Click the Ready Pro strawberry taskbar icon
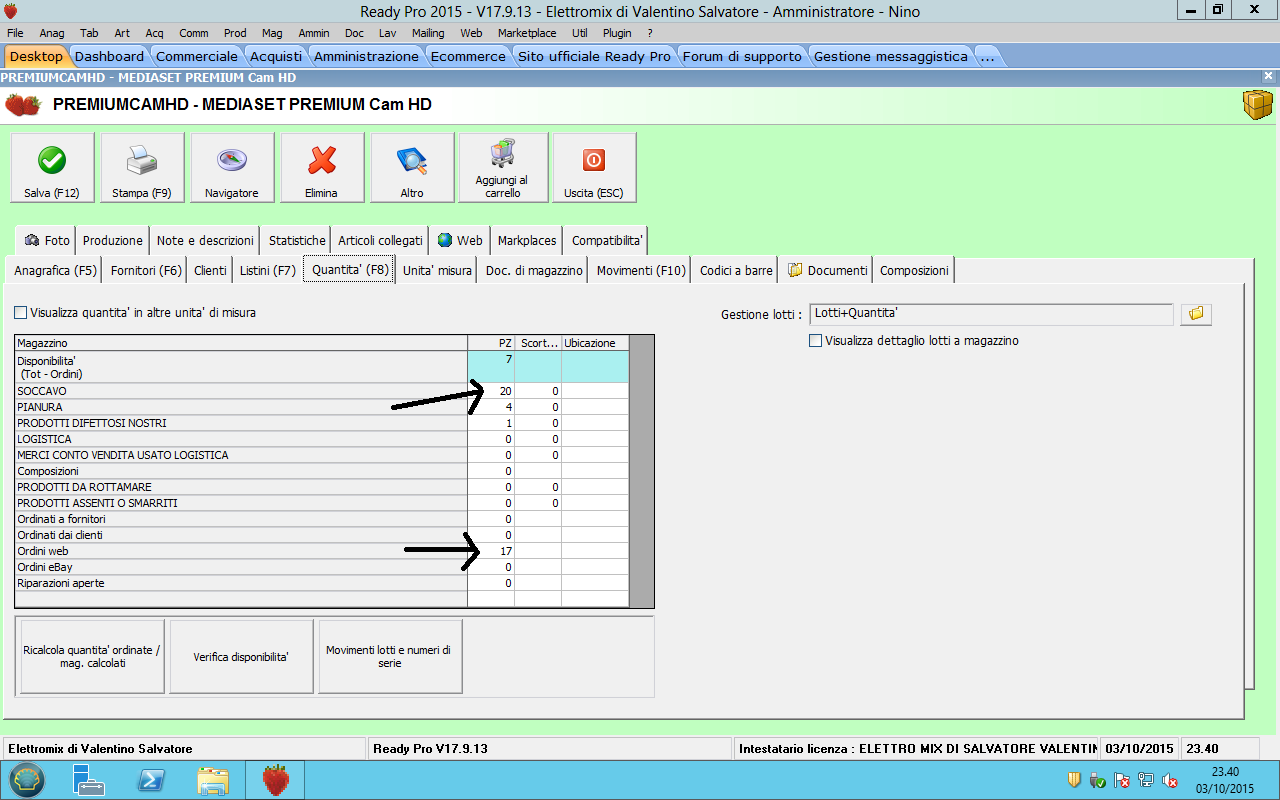This screenshot has height=800, width=1280. (277, 780)
